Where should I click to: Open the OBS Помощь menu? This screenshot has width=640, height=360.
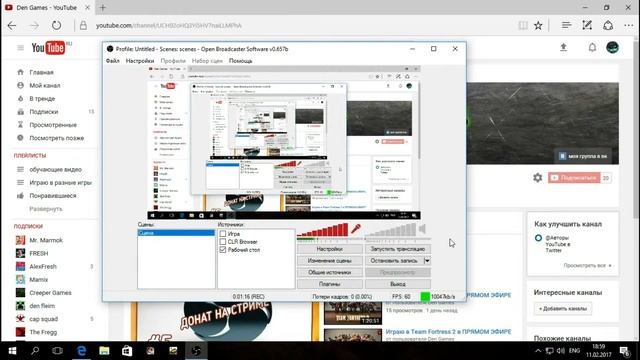tap(240, 61)
